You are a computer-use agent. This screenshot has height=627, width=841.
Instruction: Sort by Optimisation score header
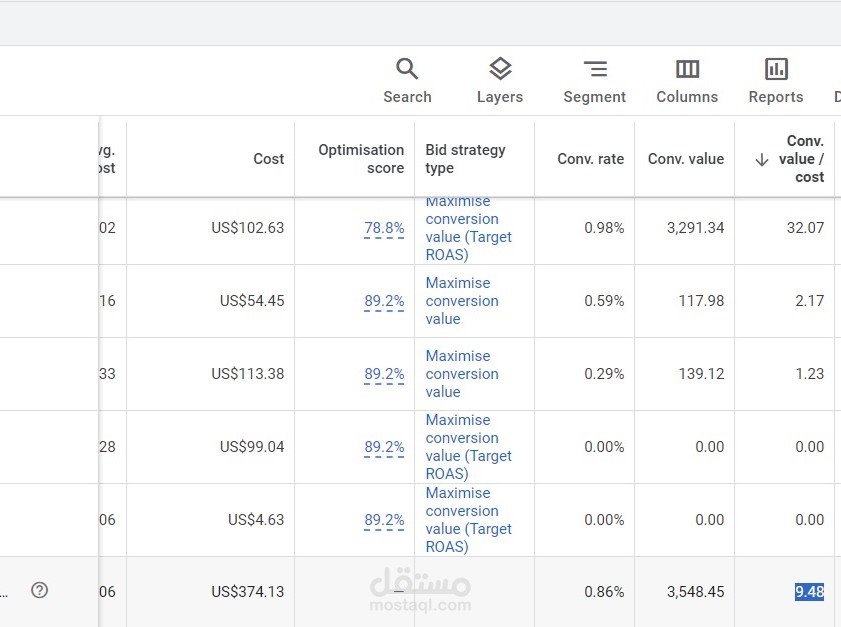pos(361,159)
